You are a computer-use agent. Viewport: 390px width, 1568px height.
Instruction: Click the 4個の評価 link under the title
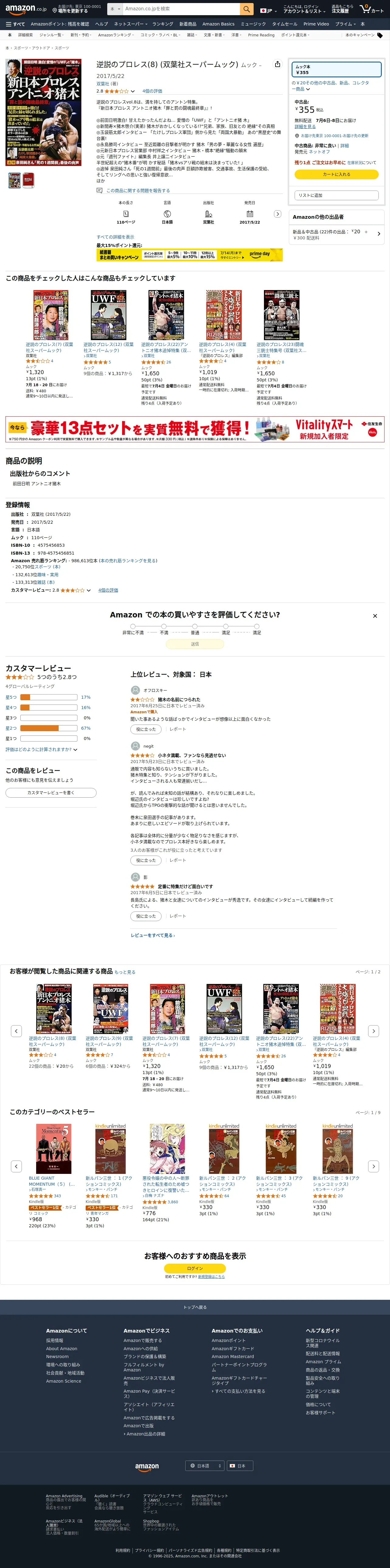tap(152, 91)
